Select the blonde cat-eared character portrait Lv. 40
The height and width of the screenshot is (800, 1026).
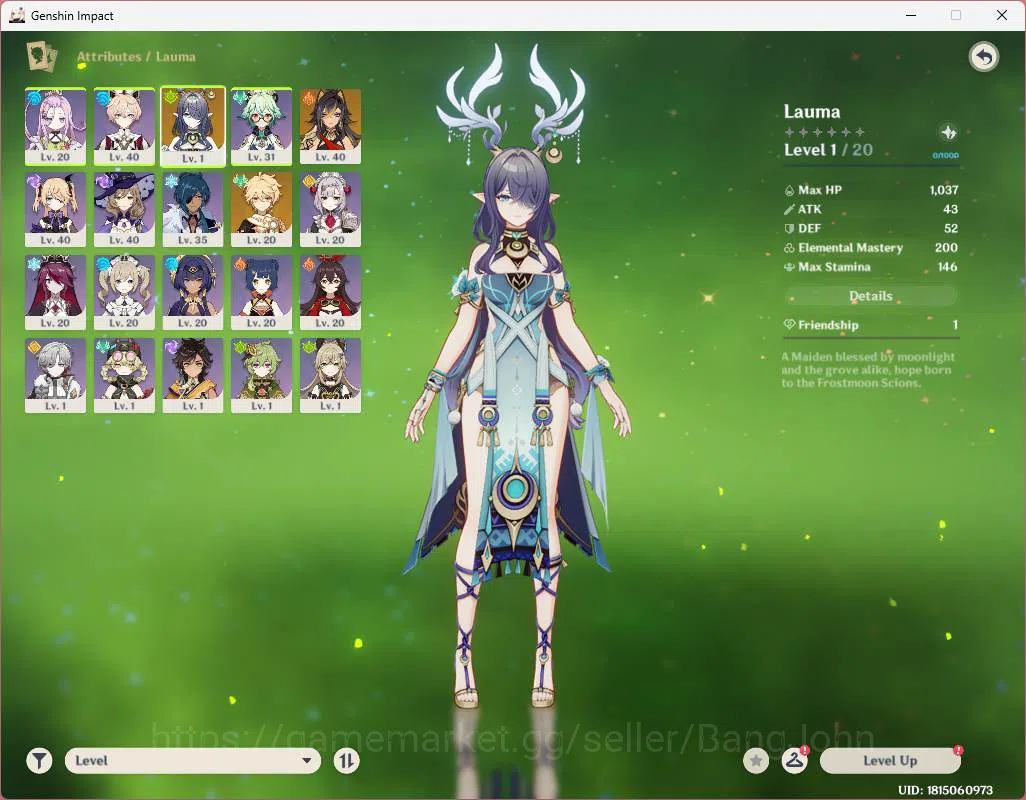pyautogui.click(x=124, y=127)
